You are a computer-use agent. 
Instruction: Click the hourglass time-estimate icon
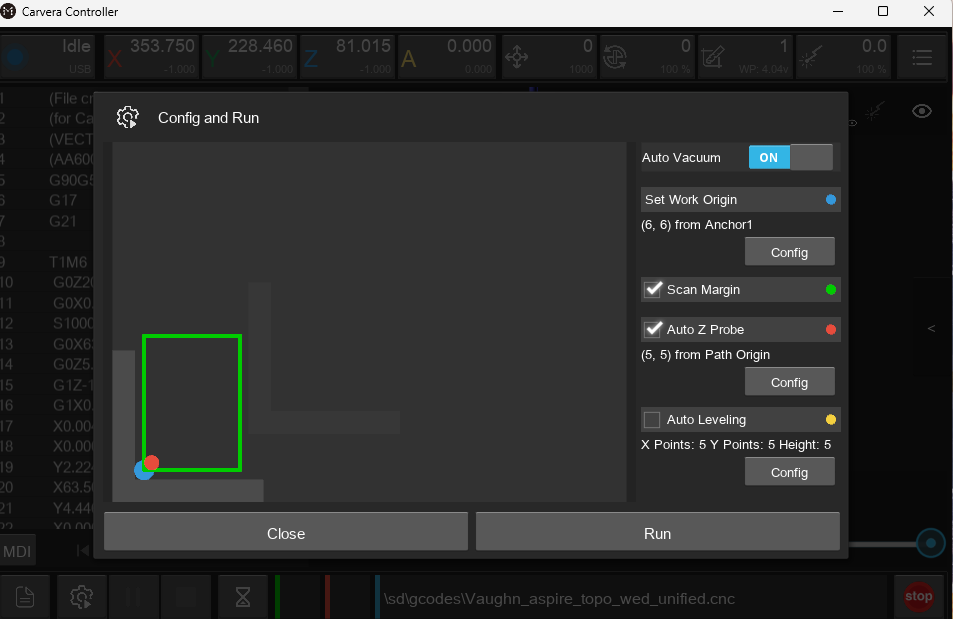tap(242, 596)
